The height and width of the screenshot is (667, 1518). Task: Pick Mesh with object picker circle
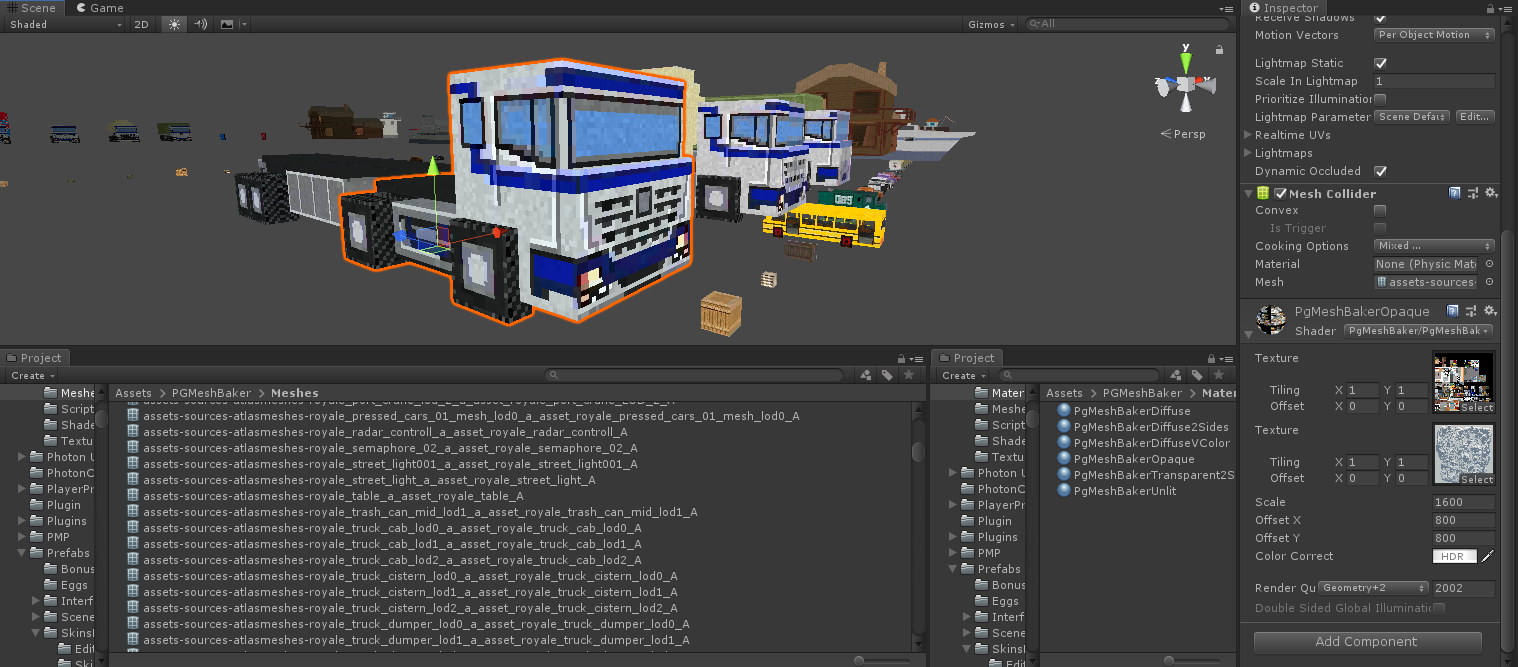(1489, 282)
